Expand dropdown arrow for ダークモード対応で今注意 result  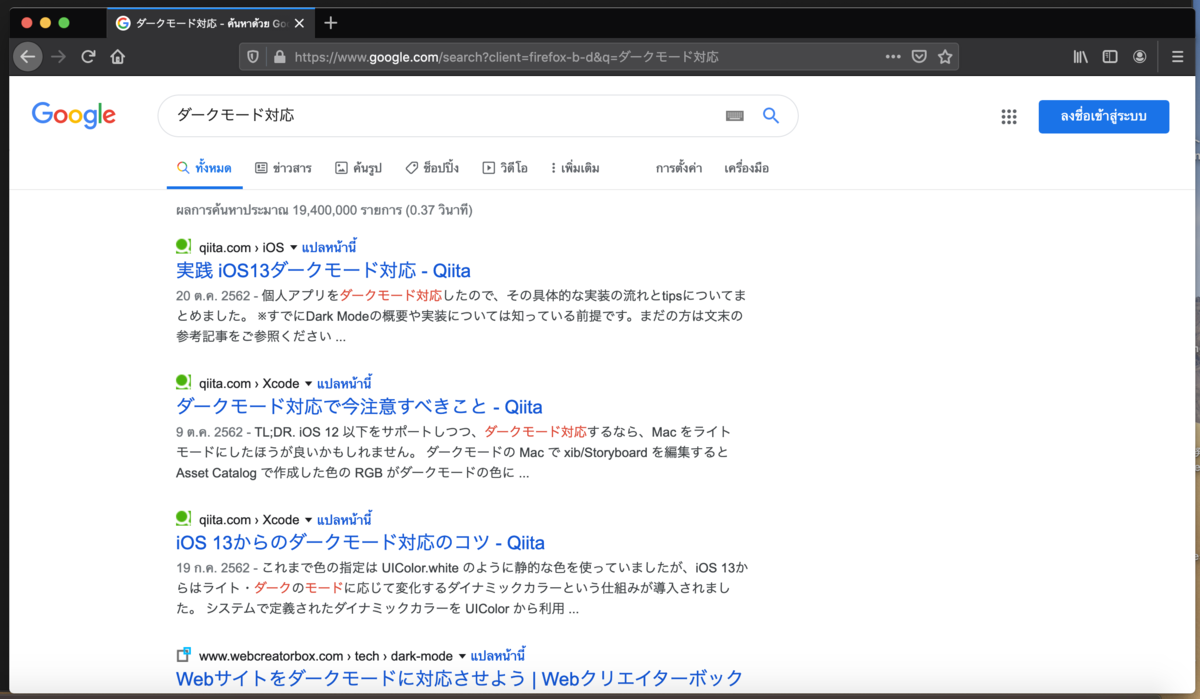tap(309, 383)
